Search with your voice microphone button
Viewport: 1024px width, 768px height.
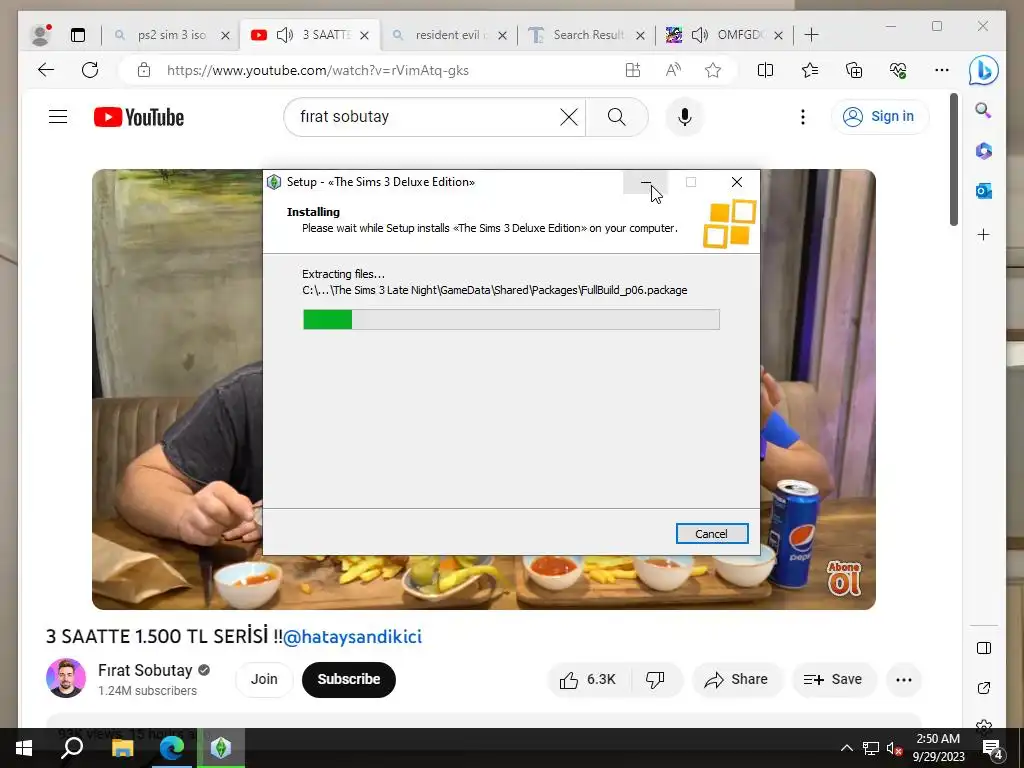684,118
